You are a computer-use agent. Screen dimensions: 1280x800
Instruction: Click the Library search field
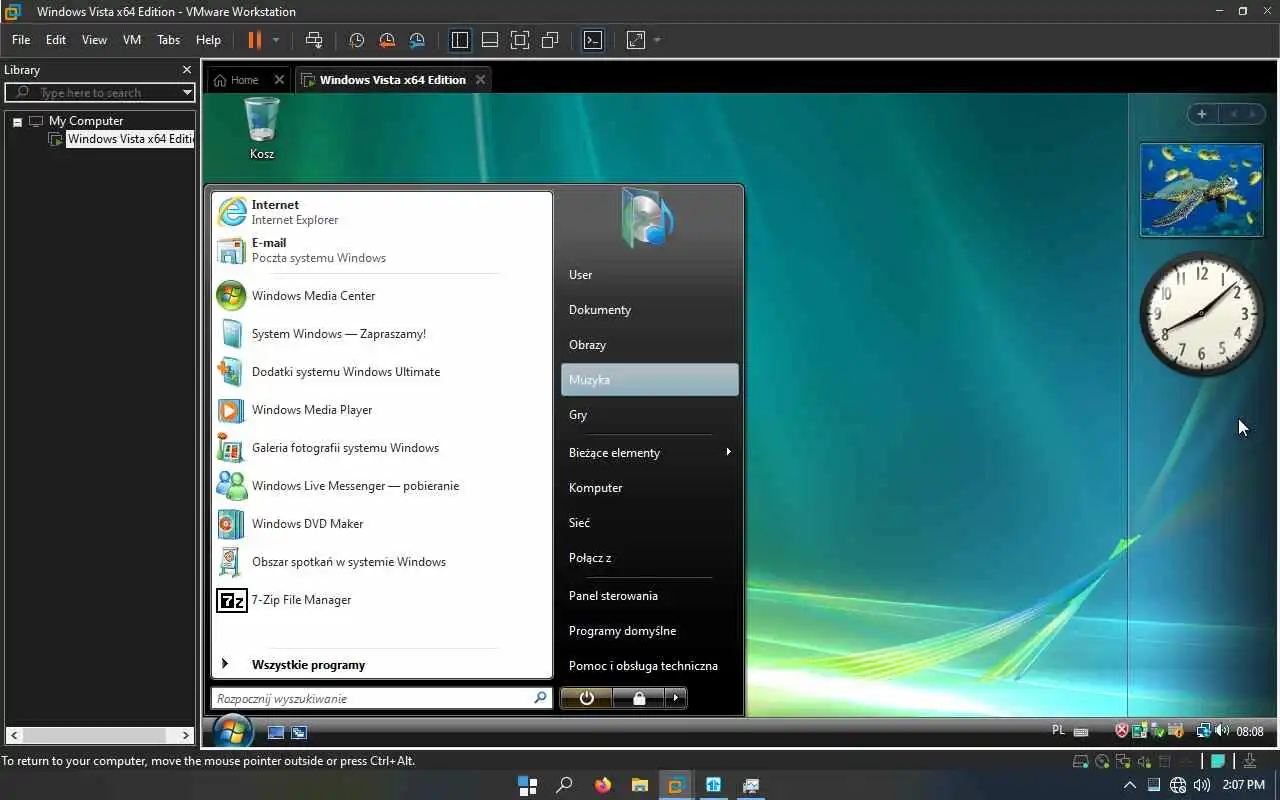[100, 92]
